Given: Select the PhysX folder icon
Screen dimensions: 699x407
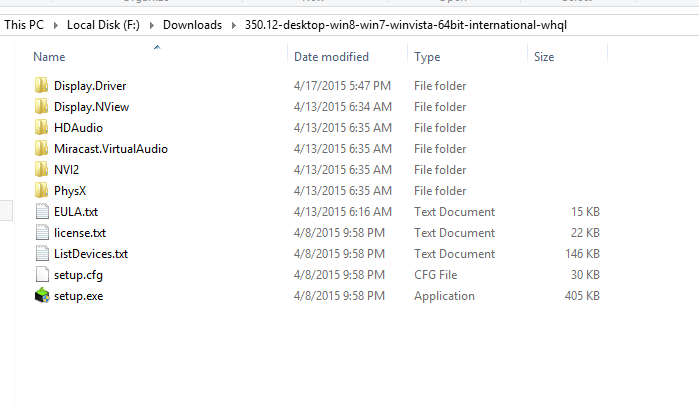Looking at the screenshot, I should click(41, 190).
